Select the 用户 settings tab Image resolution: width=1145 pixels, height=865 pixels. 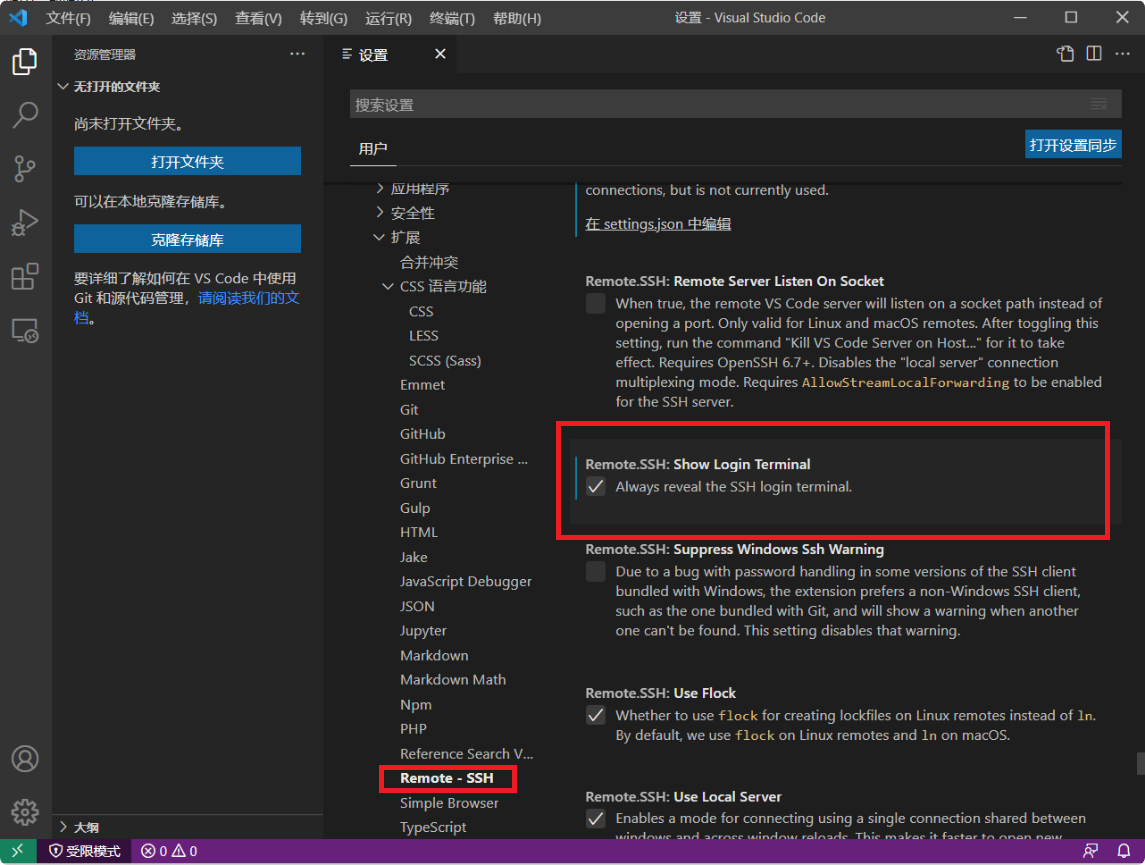[373, 149]
